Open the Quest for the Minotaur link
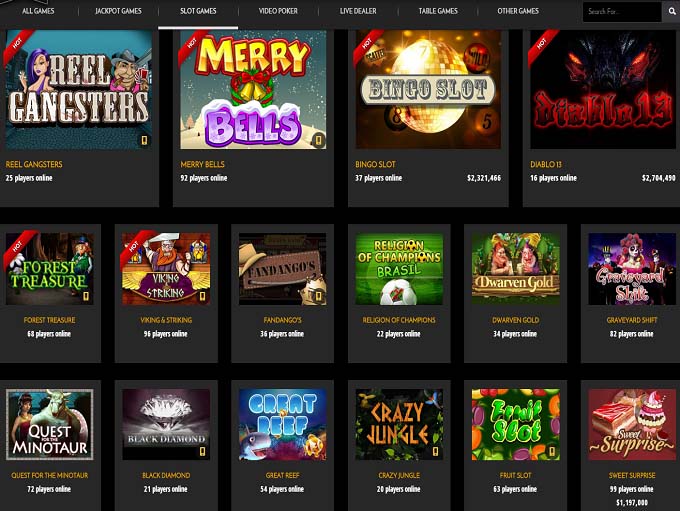The image size is (680, 511). point(49,475)
